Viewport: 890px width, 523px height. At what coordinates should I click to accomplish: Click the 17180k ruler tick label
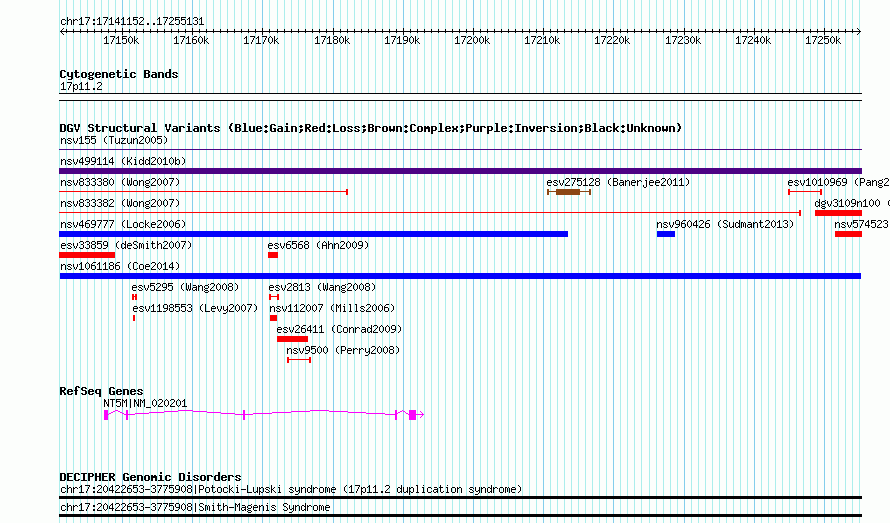point(332,41)
